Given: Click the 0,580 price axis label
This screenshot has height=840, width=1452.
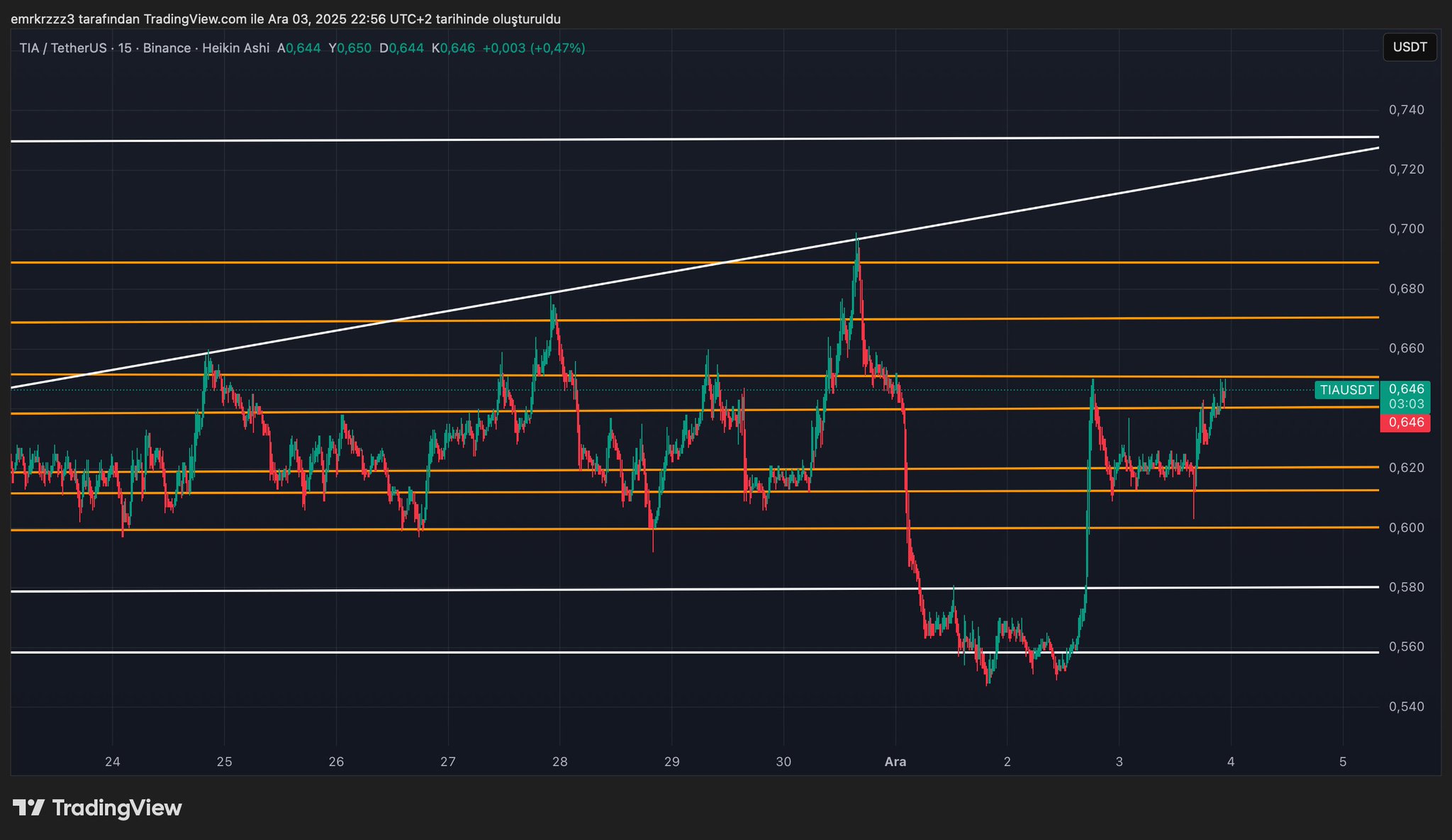Looking at the screenshot, I should (1406, 587).
